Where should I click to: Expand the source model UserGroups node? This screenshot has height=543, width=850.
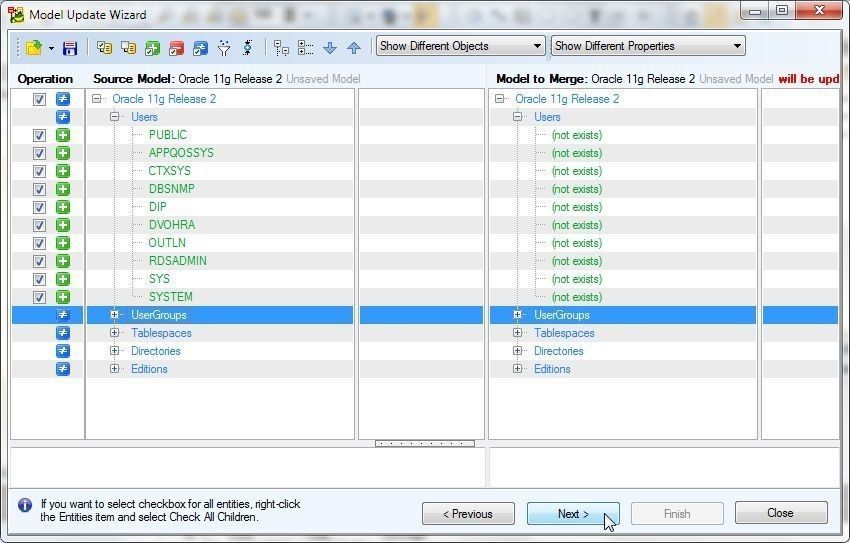tap(114, 314)
